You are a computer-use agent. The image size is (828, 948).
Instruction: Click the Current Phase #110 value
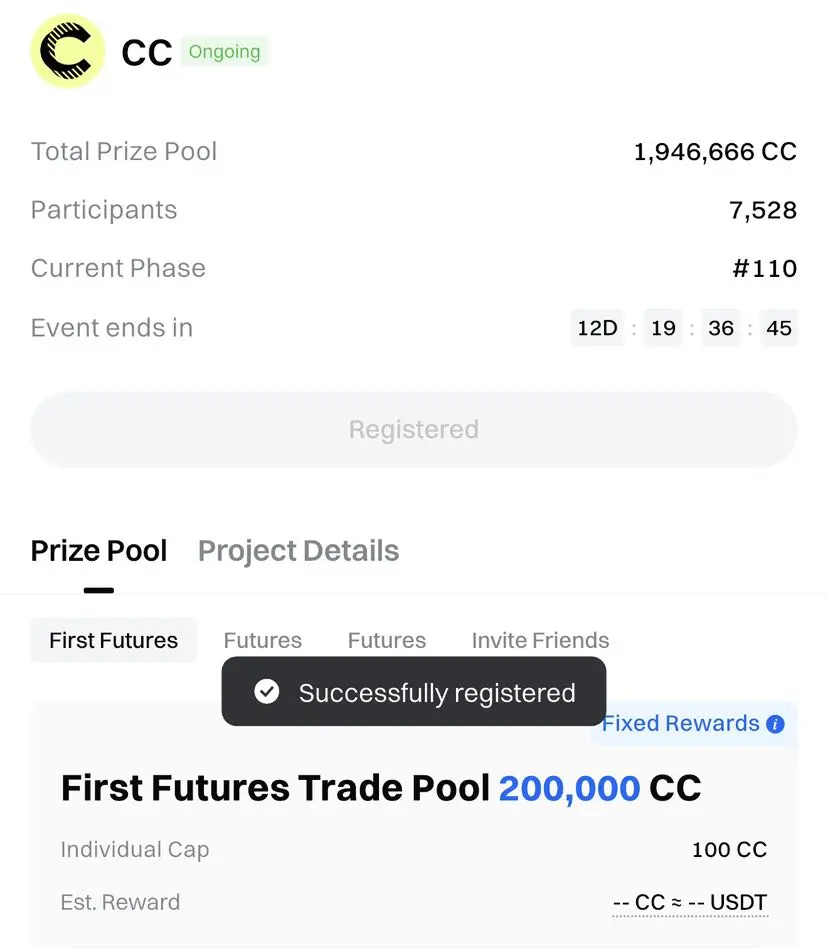click(x=765, y=268)
